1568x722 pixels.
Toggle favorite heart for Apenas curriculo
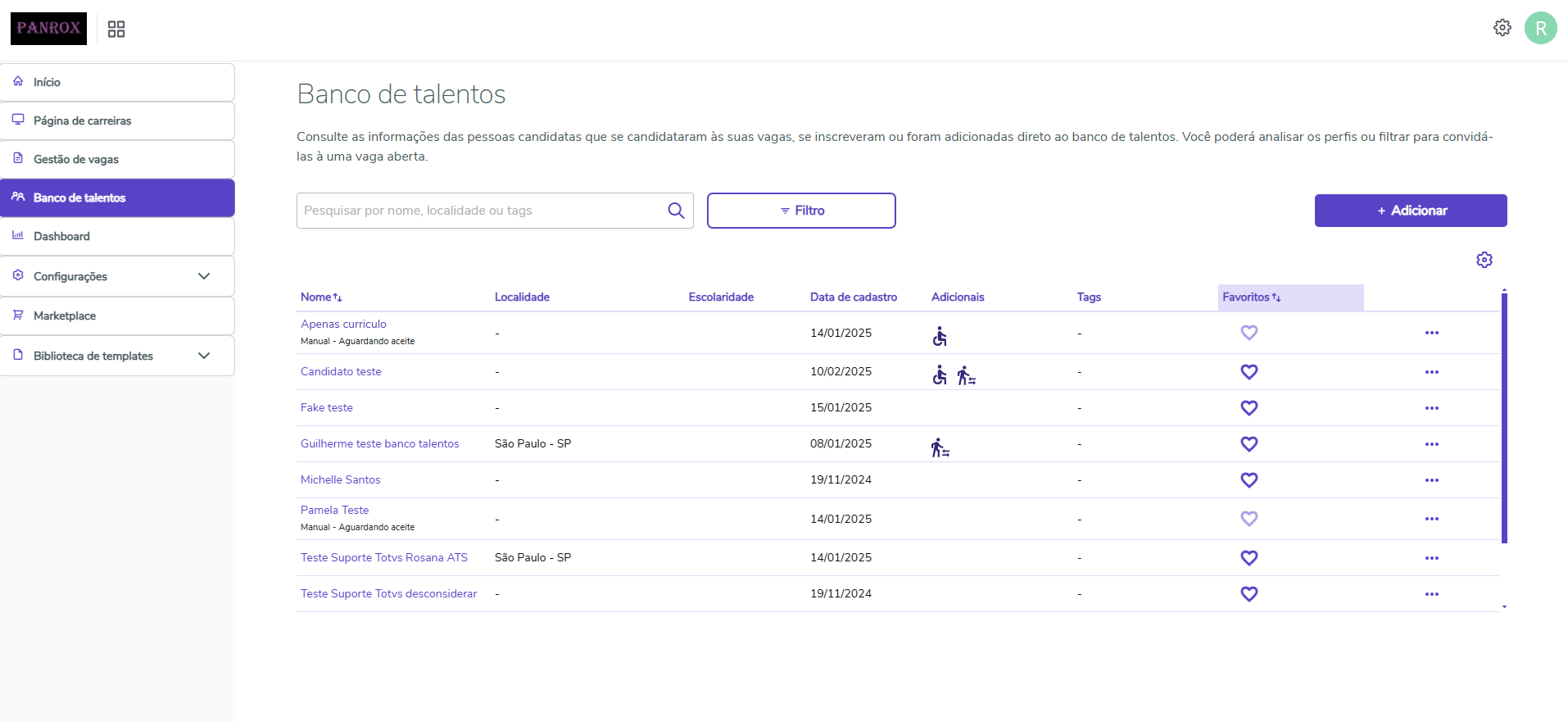1249,333
